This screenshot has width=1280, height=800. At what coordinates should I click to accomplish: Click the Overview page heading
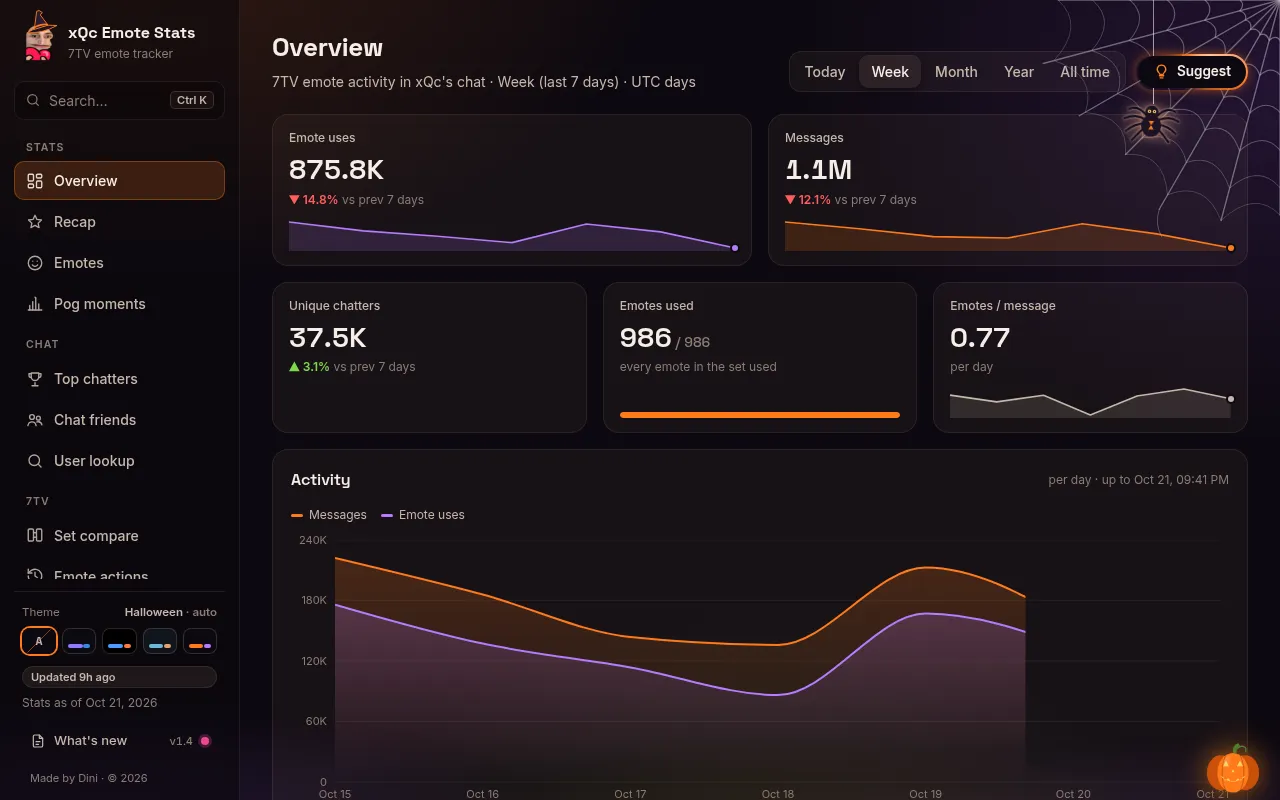(x=327, y=48)
